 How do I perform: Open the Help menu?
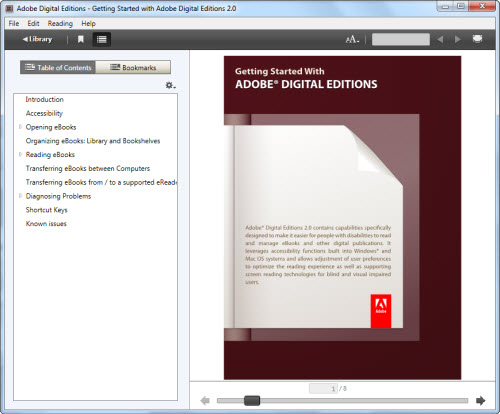coord(88,23)
